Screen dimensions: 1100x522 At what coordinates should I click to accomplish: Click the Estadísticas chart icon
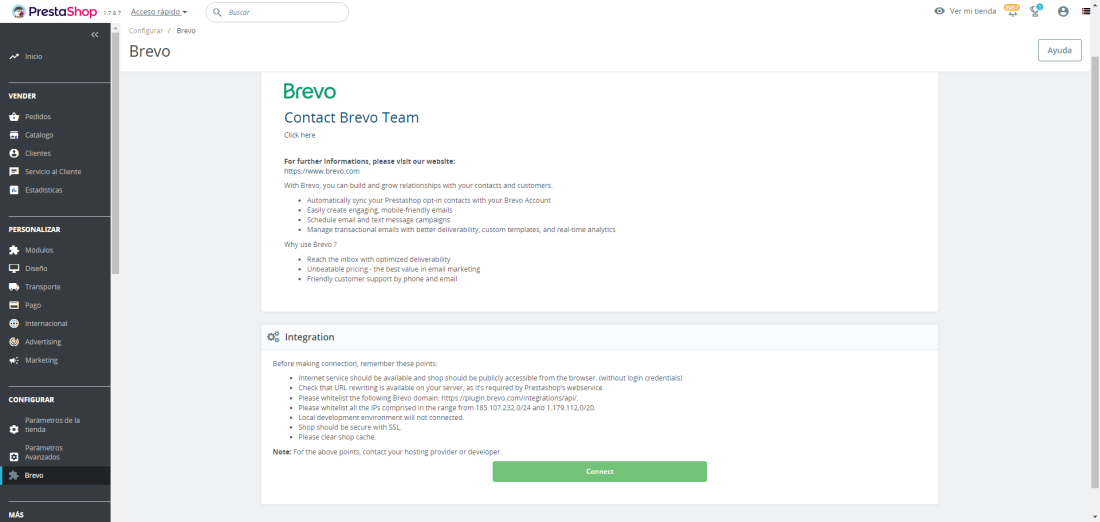tap(14, 190)
